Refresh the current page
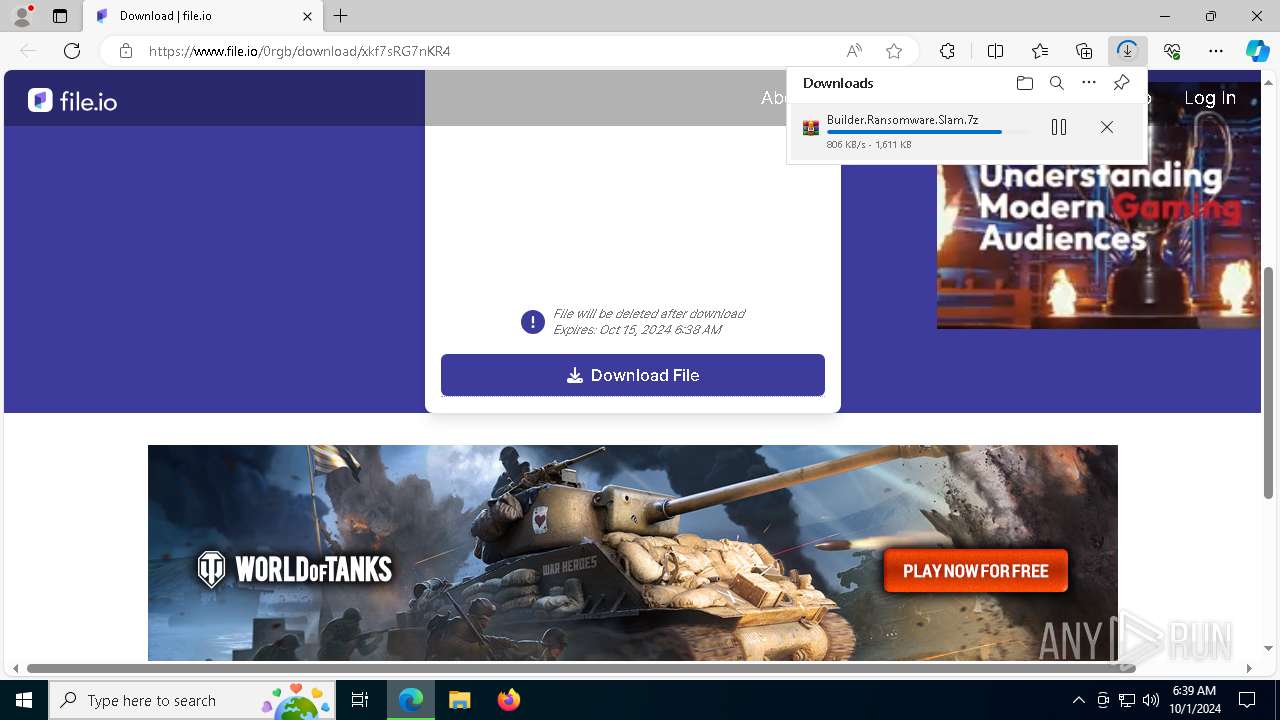The width and height of the screenshot is (1280, 720). click(72, 51)
